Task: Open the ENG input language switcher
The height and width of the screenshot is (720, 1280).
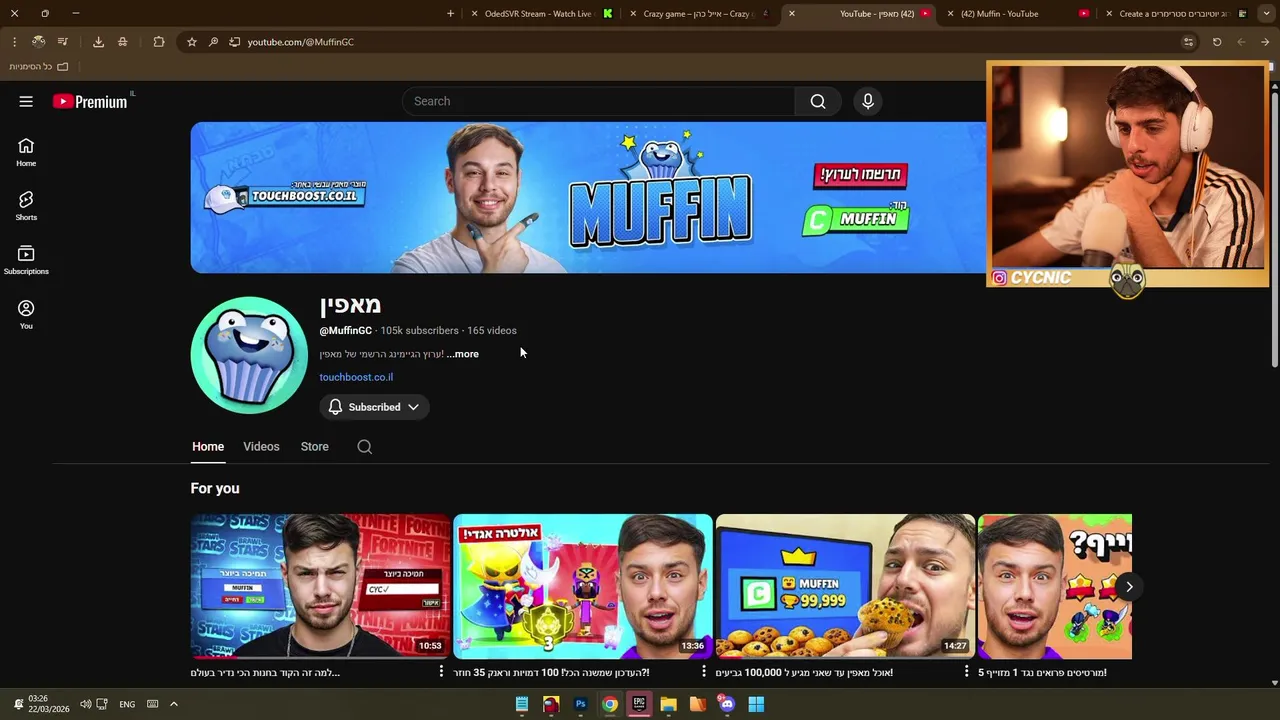Action: (127, 704)
